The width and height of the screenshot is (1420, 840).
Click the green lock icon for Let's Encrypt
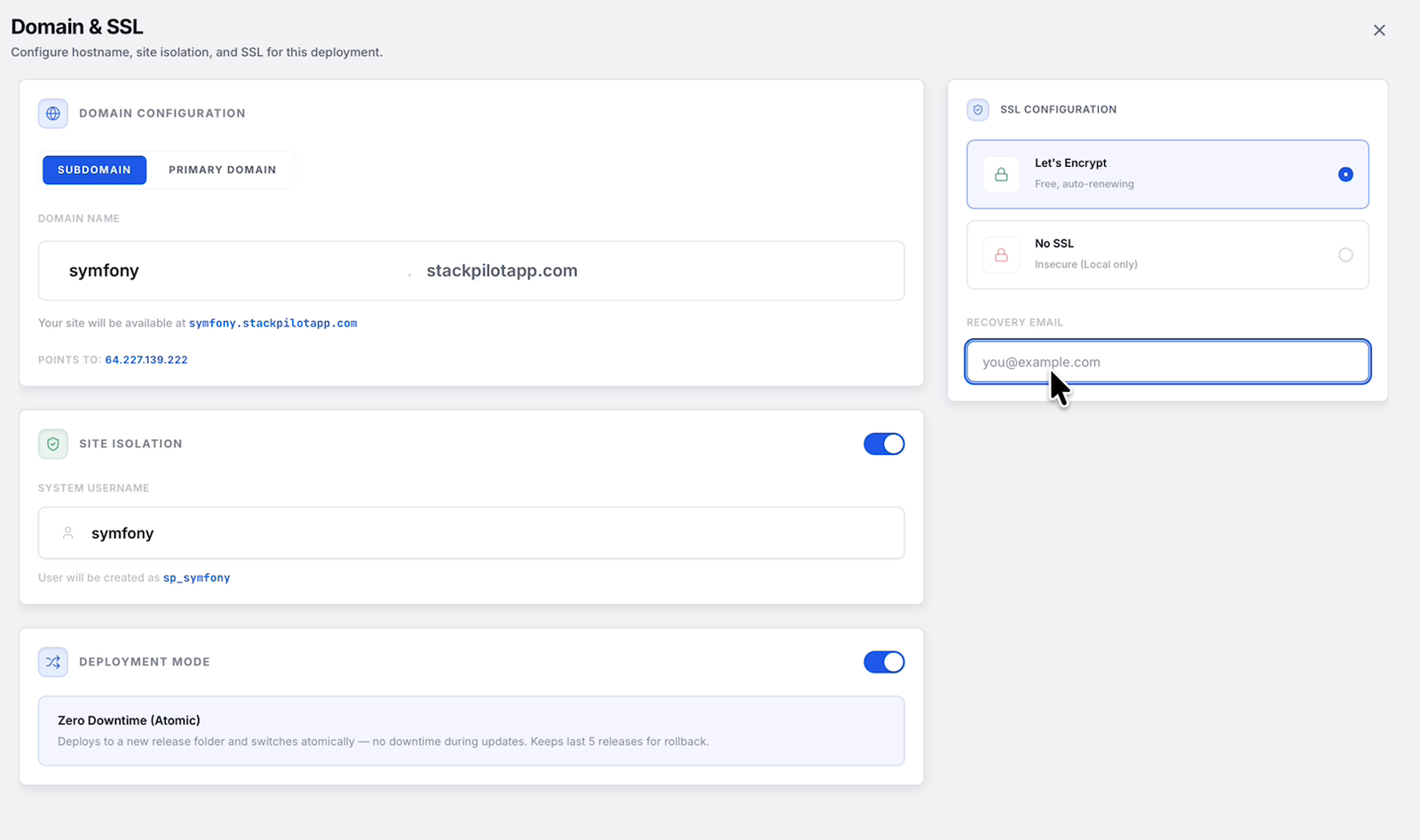pos(1001,175)
